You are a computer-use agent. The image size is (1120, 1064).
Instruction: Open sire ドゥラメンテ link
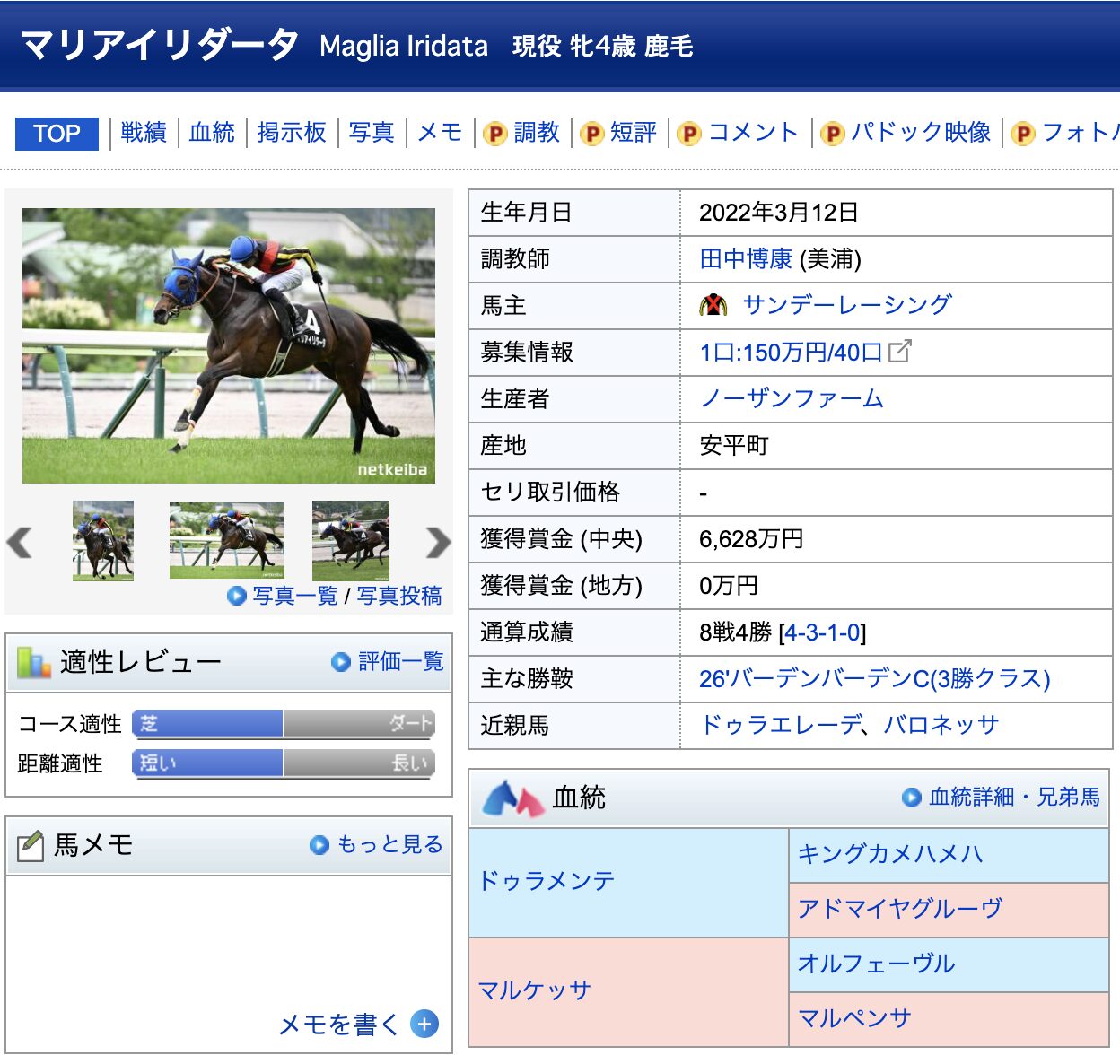[x=547, y=882]
